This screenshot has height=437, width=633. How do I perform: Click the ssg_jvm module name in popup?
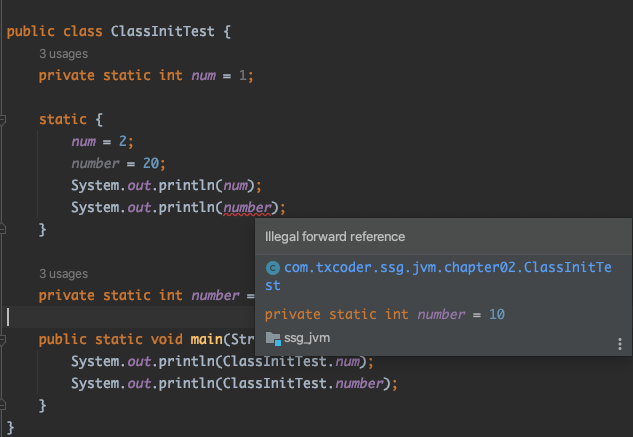tap(309, 339)
